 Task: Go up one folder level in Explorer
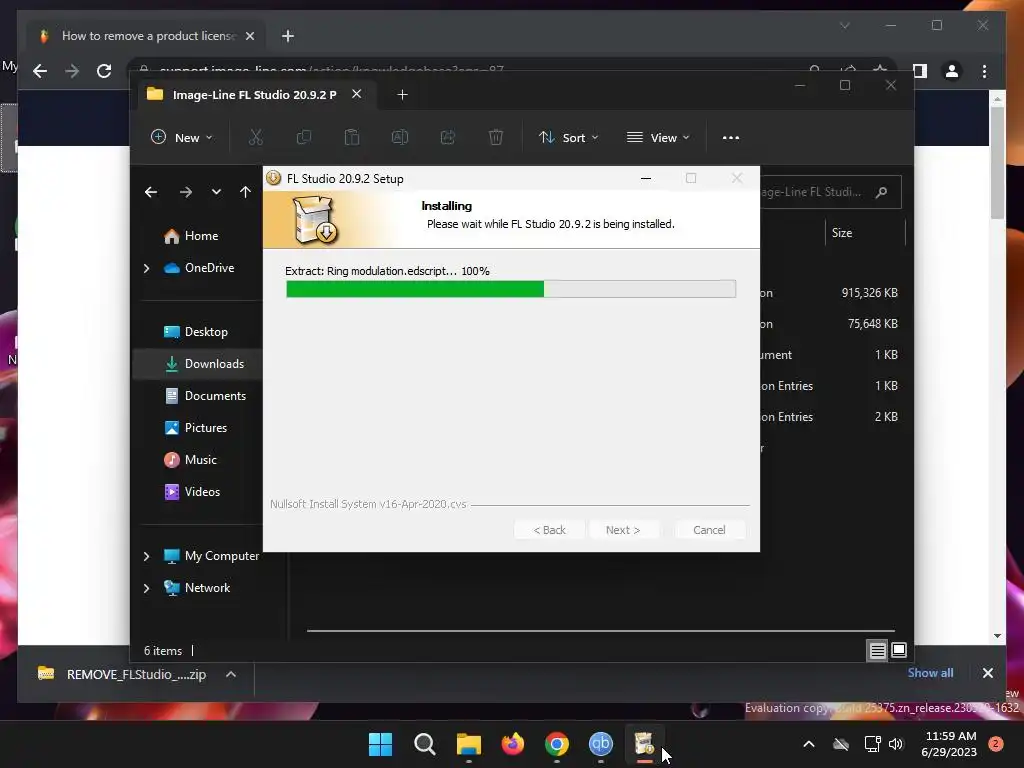point(245,192)
